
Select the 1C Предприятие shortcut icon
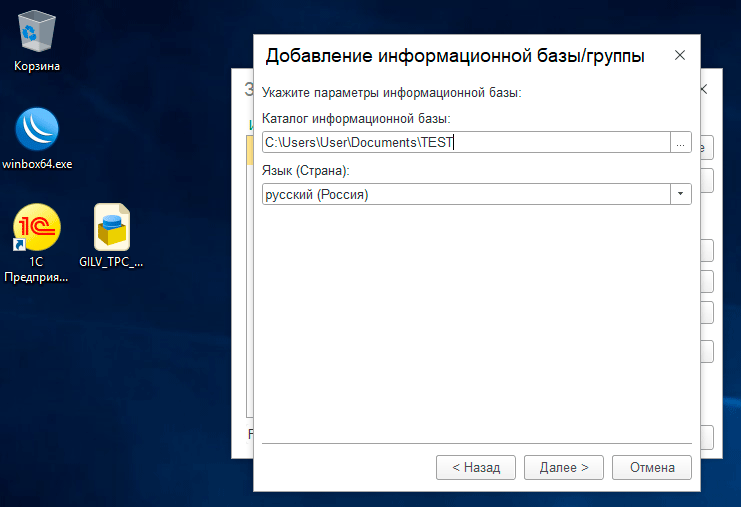[x=37, y=227]
